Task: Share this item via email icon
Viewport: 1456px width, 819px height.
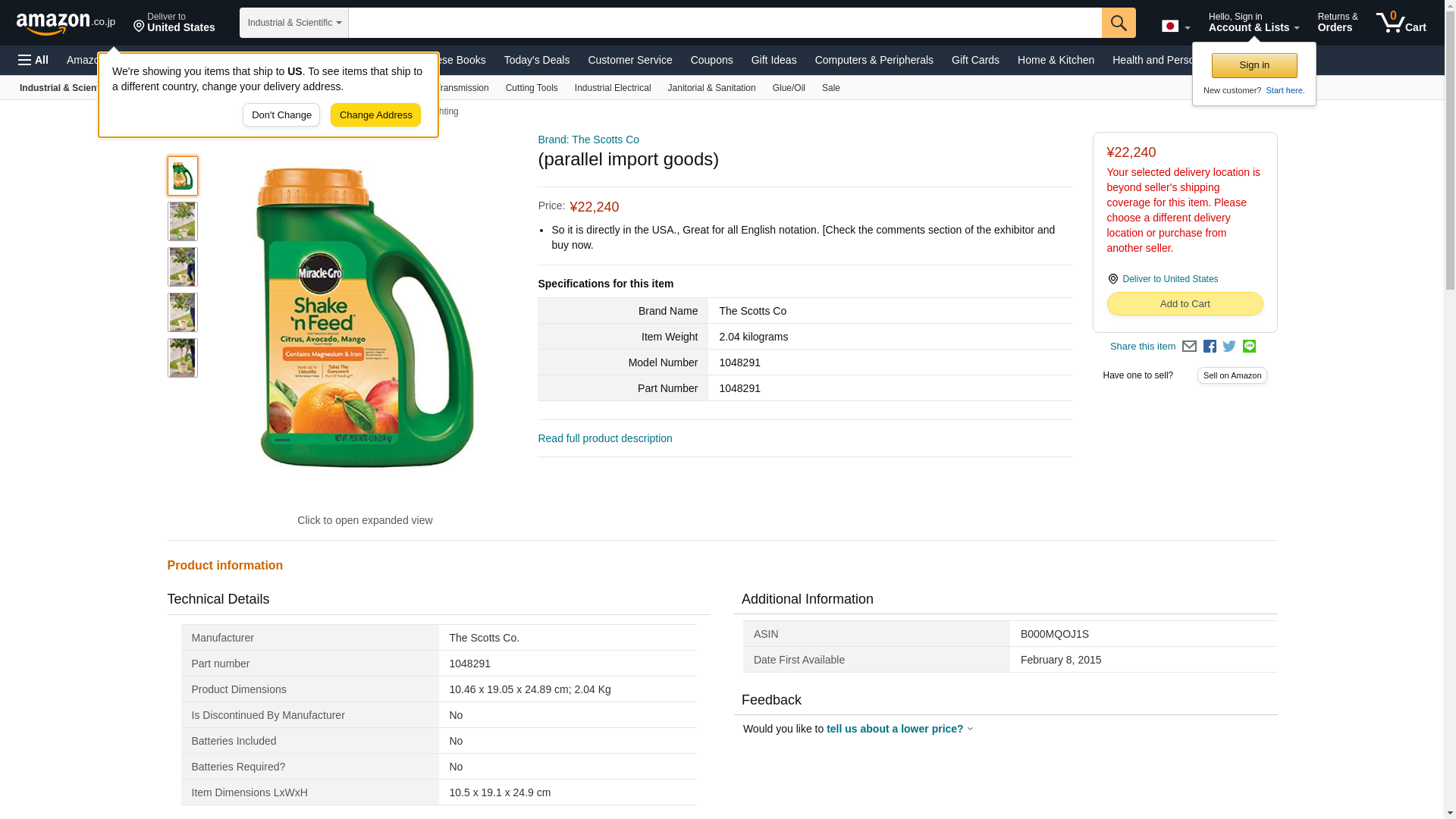Action: point(1189,347)
